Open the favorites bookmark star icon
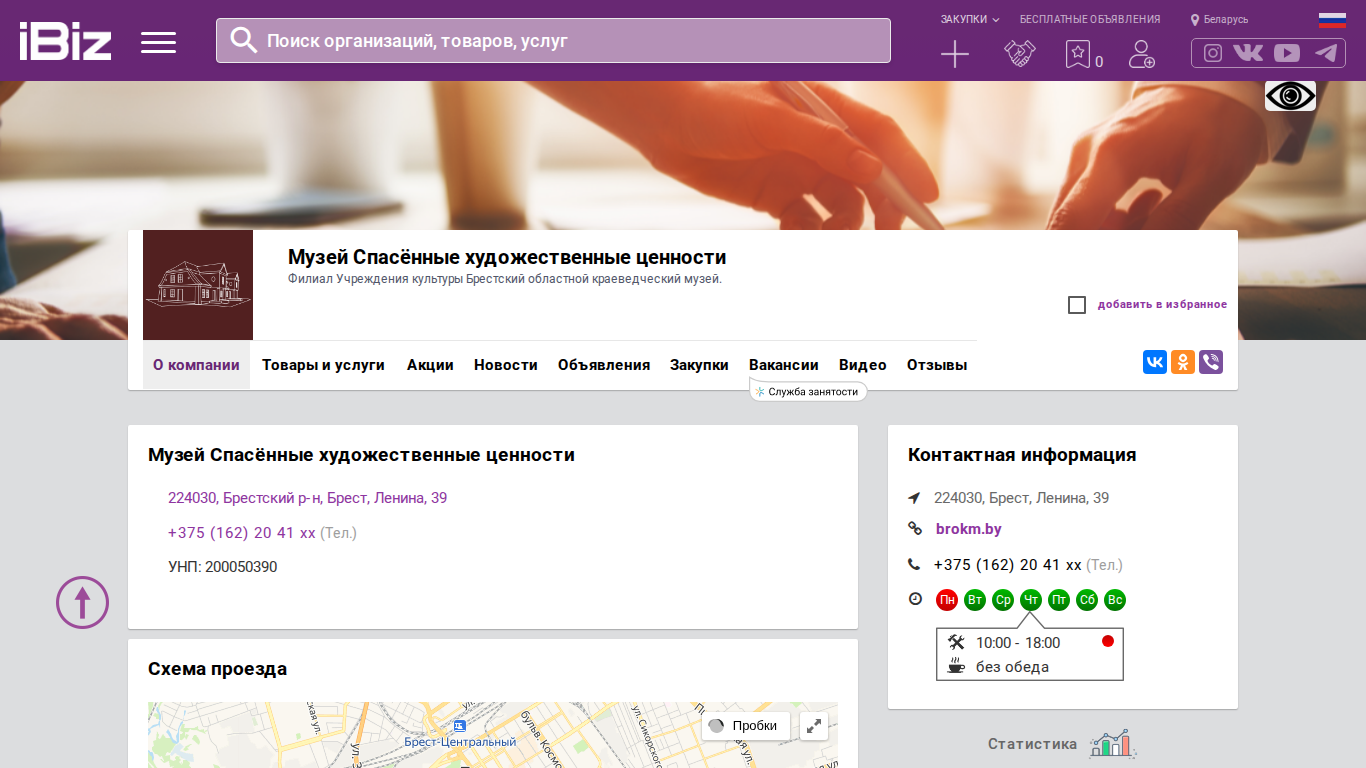This screenshot has height=768, width=1366. 1077,54
